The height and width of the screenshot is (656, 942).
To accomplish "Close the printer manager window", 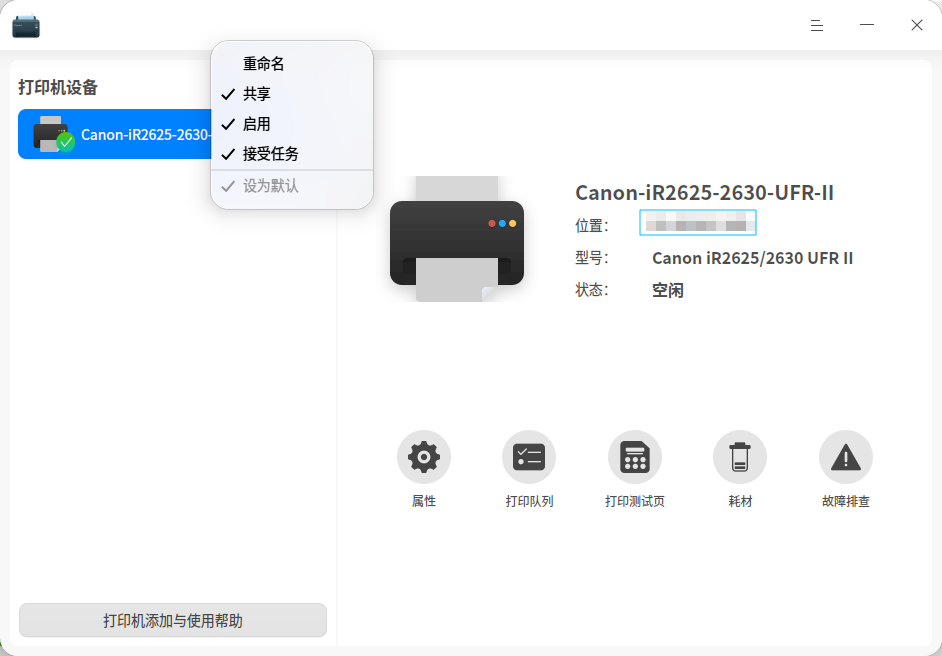I will tap(917, 25).
